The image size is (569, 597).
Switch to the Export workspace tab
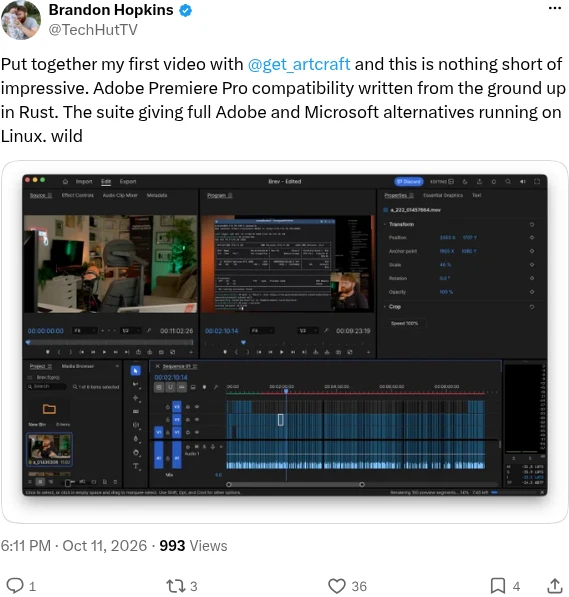(x=128, y=182)
